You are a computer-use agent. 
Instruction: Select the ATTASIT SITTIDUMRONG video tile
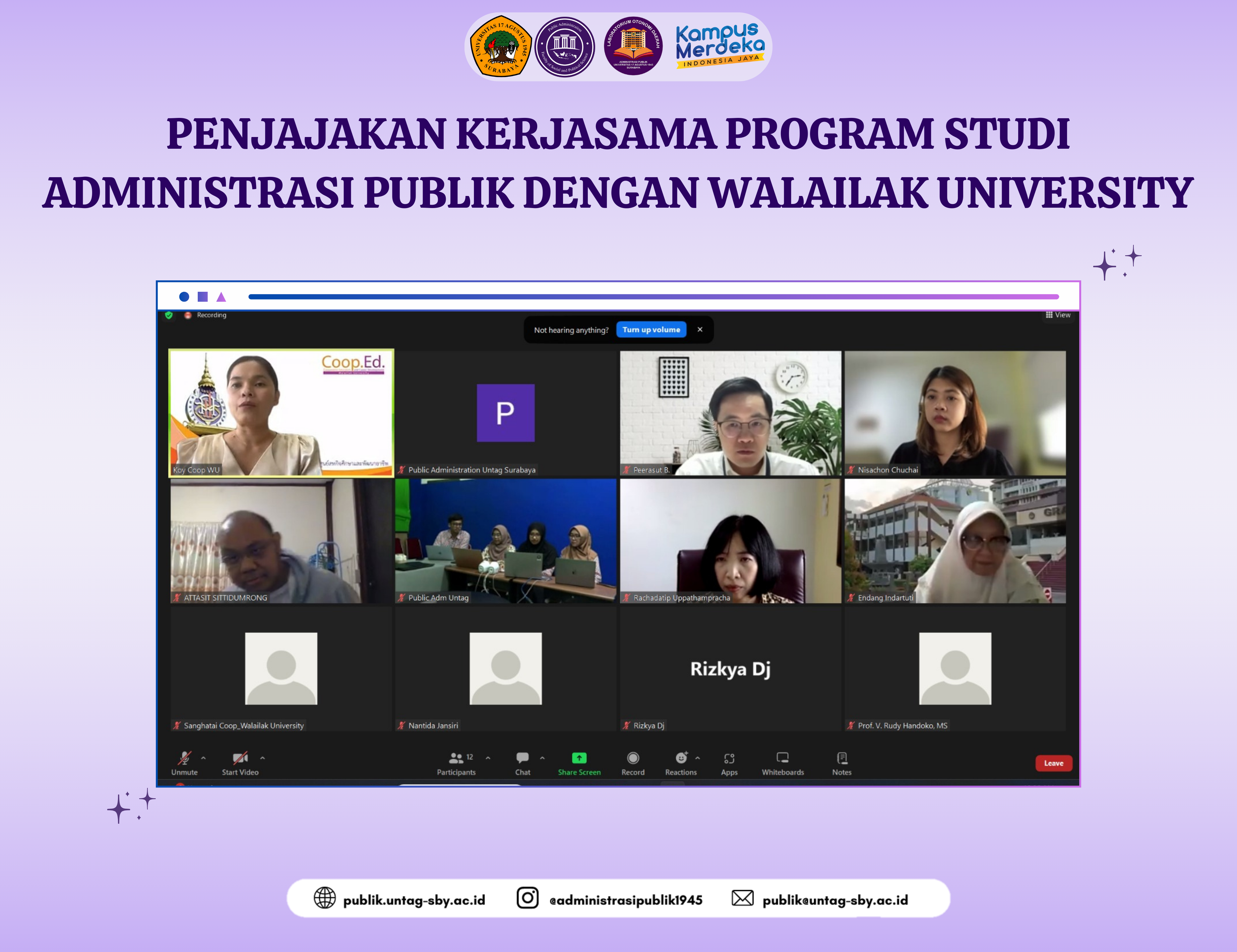(281, 541)
